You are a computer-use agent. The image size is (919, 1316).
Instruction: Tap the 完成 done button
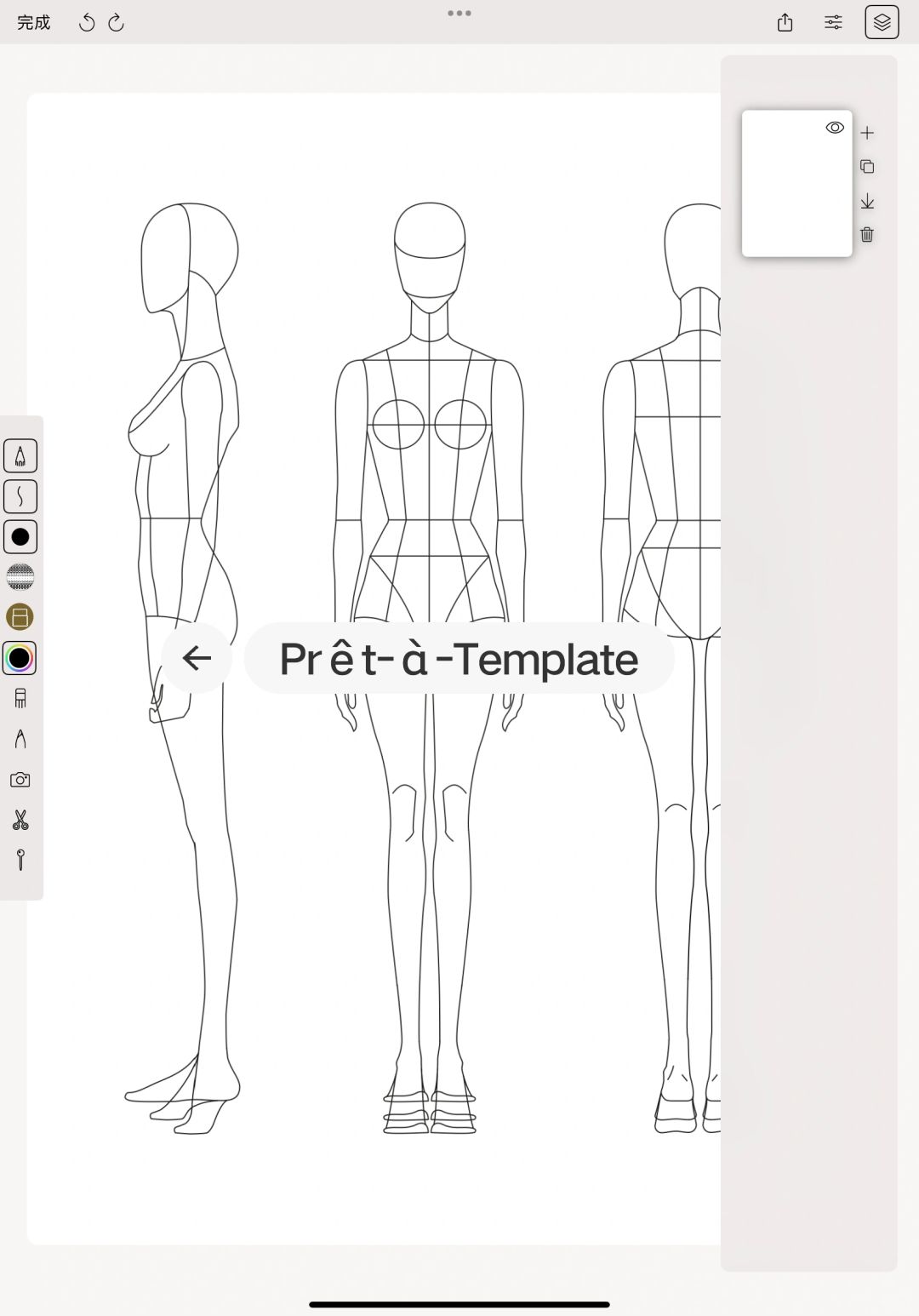[34, 23]
